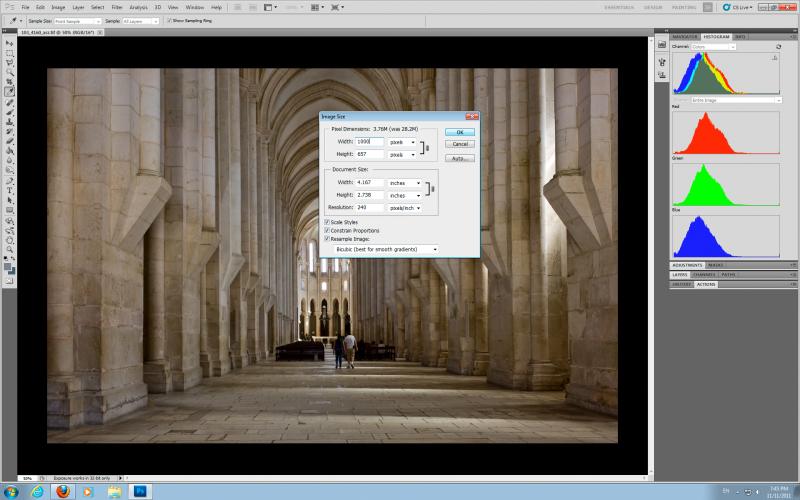Click the Resolution input field
The height and width of the screenshot is (500, 800).
point(370,208)
